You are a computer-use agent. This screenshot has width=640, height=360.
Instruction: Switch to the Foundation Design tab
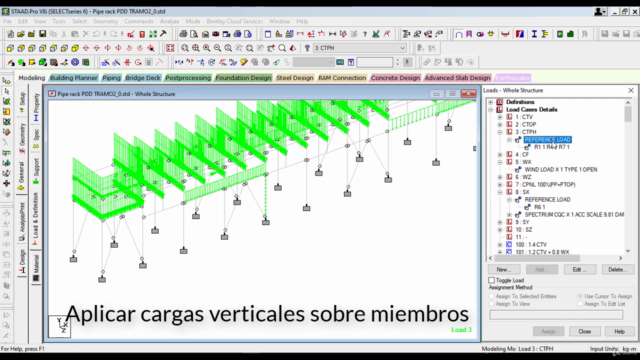pos(243,78)
